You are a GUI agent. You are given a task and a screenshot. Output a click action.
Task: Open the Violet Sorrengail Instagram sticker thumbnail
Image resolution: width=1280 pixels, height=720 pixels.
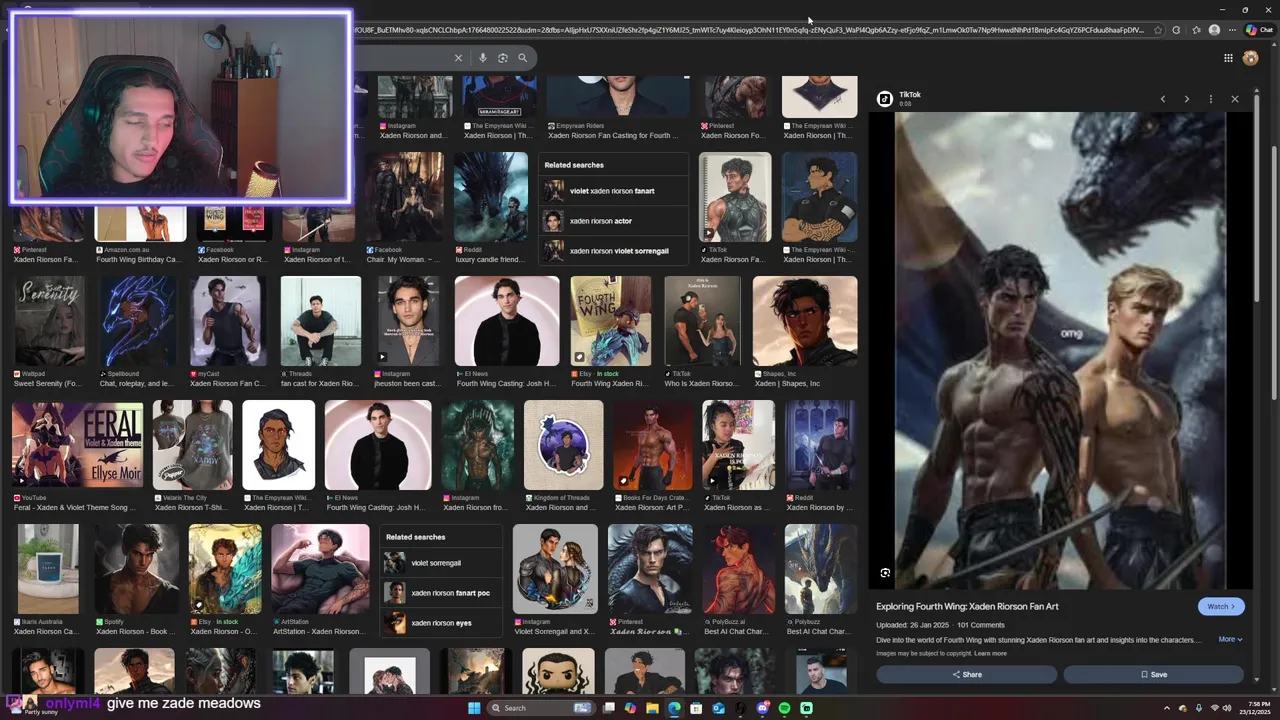tap(555, 569)
